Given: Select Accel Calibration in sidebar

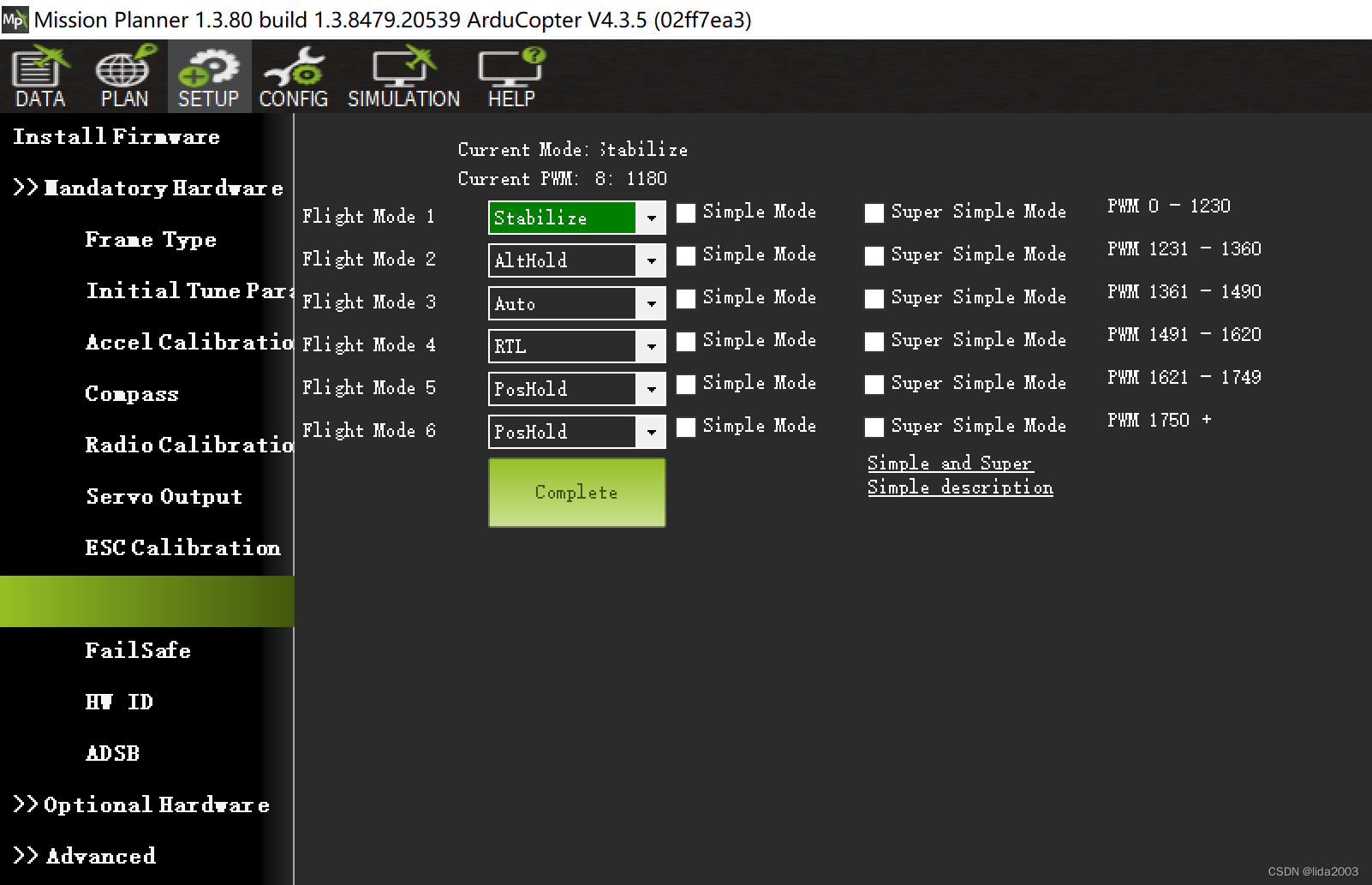Looking at the screenshot, I should [189, 342].
